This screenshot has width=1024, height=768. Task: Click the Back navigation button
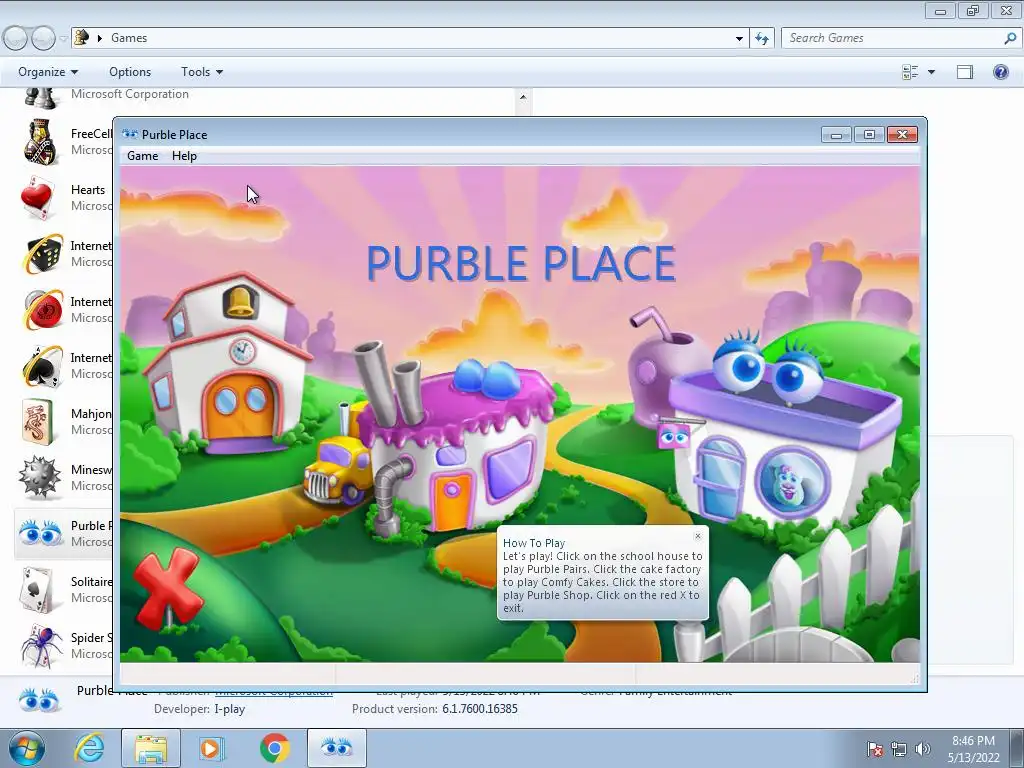(15, 39)
